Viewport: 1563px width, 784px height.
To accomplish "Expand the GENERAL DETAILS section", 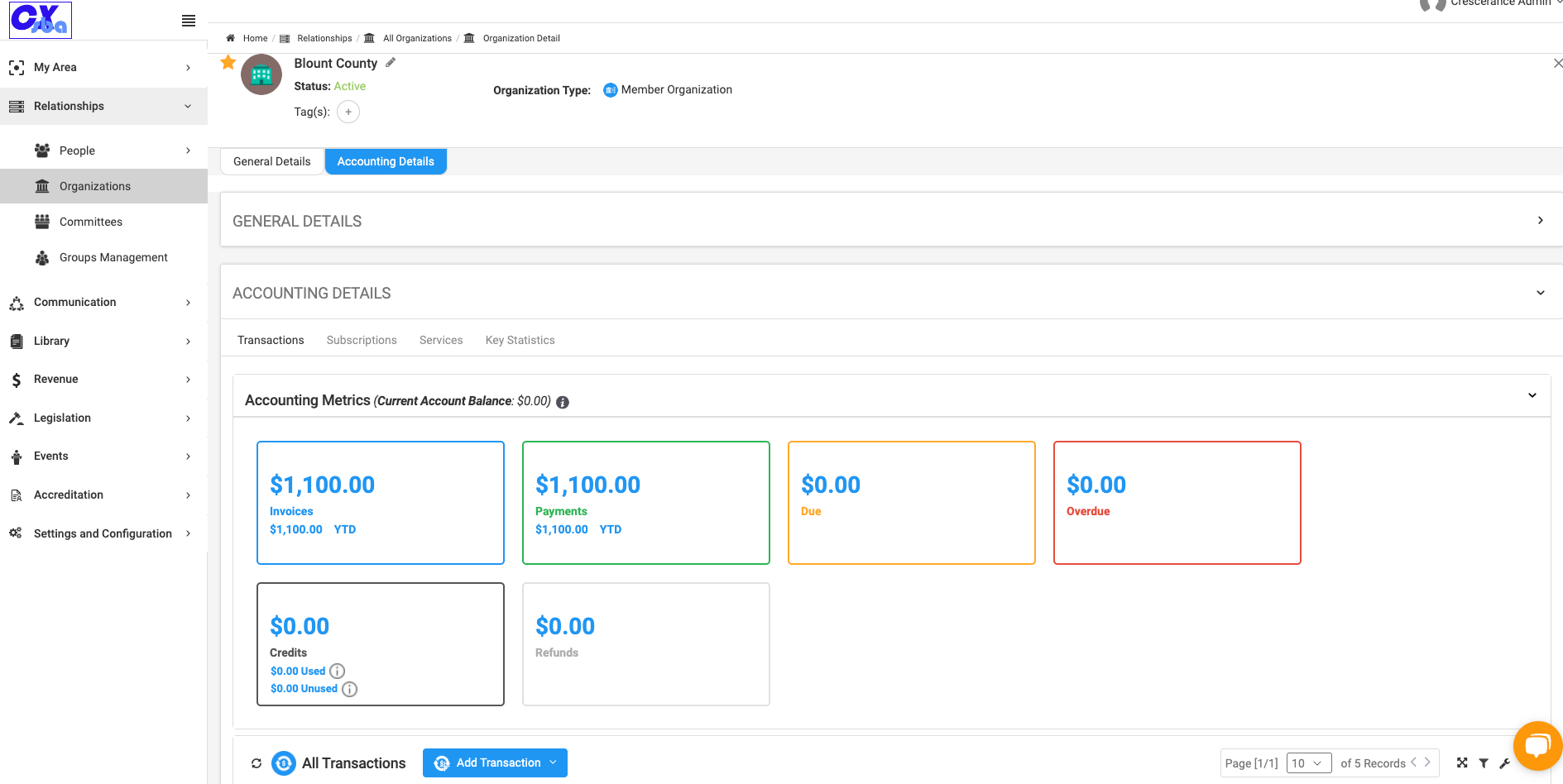I will (x=1540, y=220).
